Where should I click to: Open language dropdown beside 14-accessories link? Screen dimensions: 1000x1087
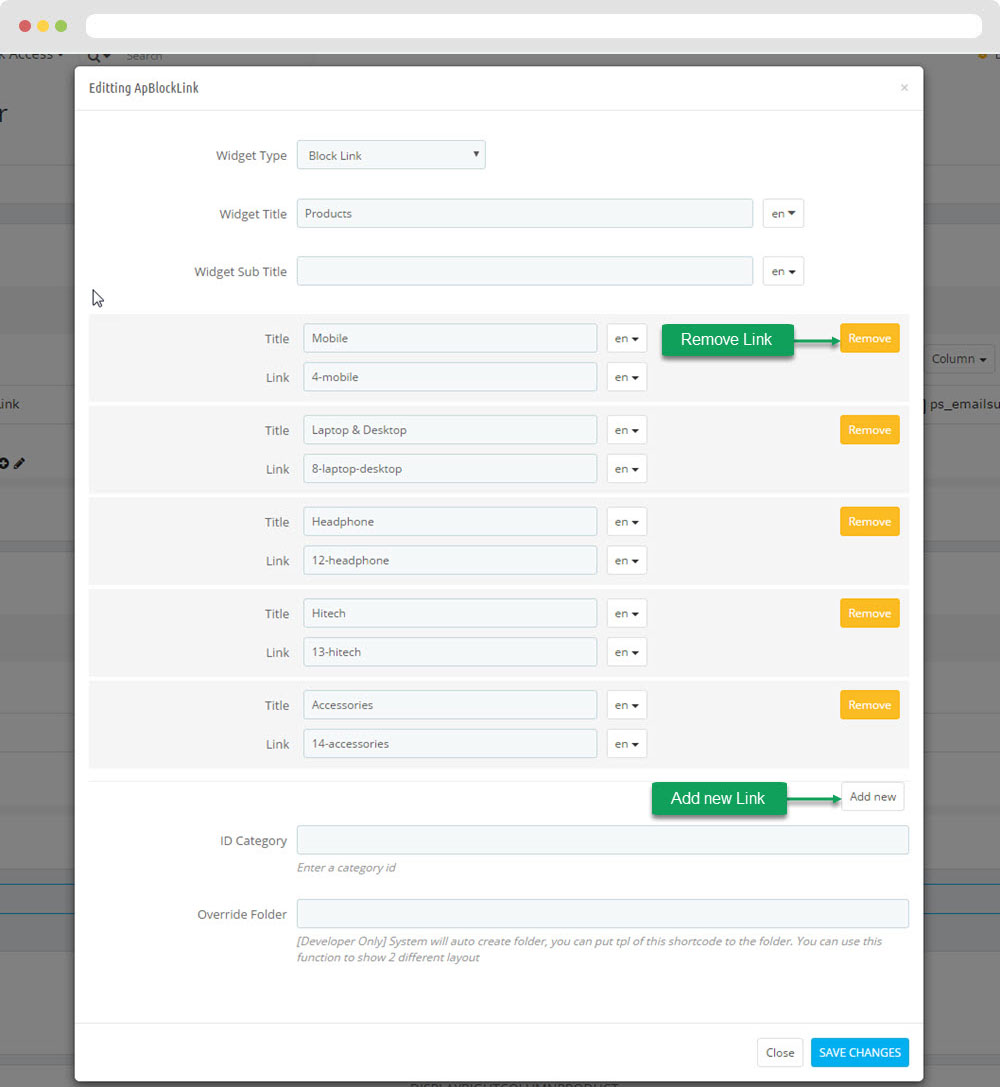627,744
